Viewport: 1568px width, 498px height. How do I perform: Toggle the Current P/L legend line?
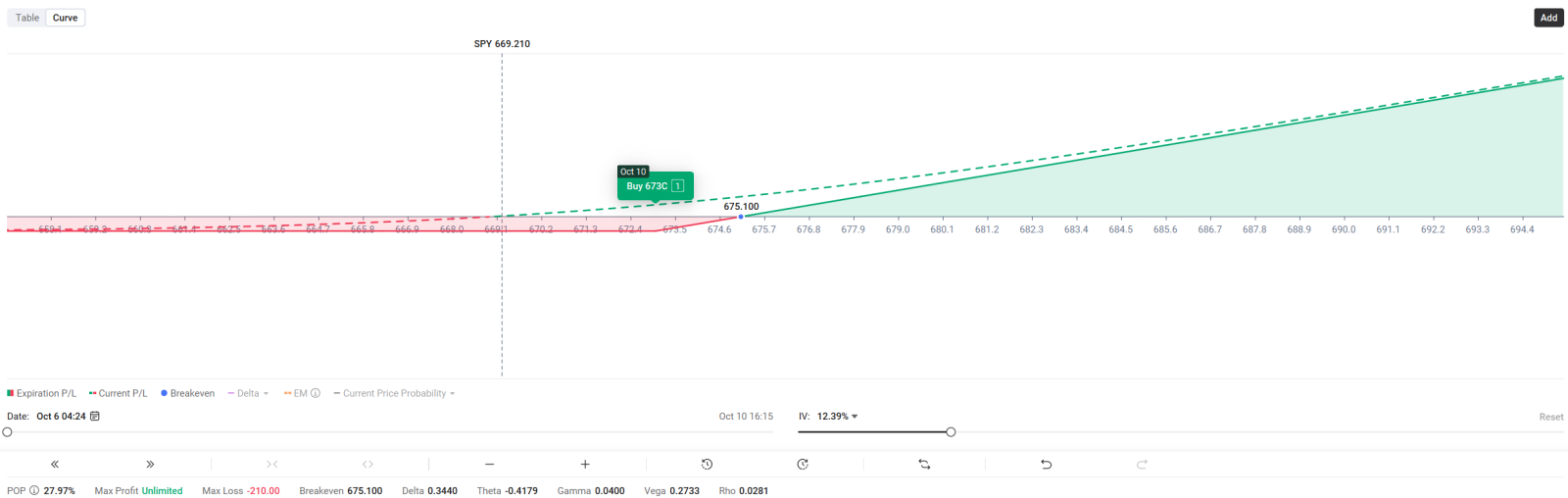tap(118, 393)
